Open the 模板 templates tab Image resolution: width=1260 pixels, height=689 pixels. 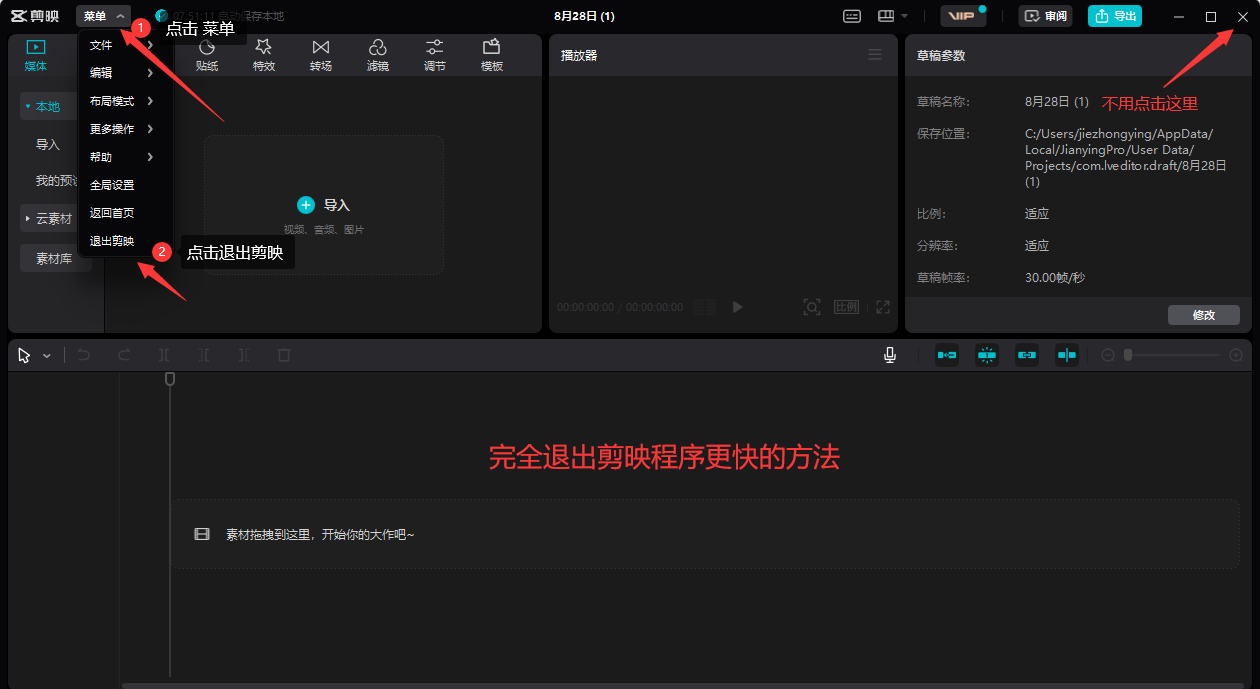point(492,55)
